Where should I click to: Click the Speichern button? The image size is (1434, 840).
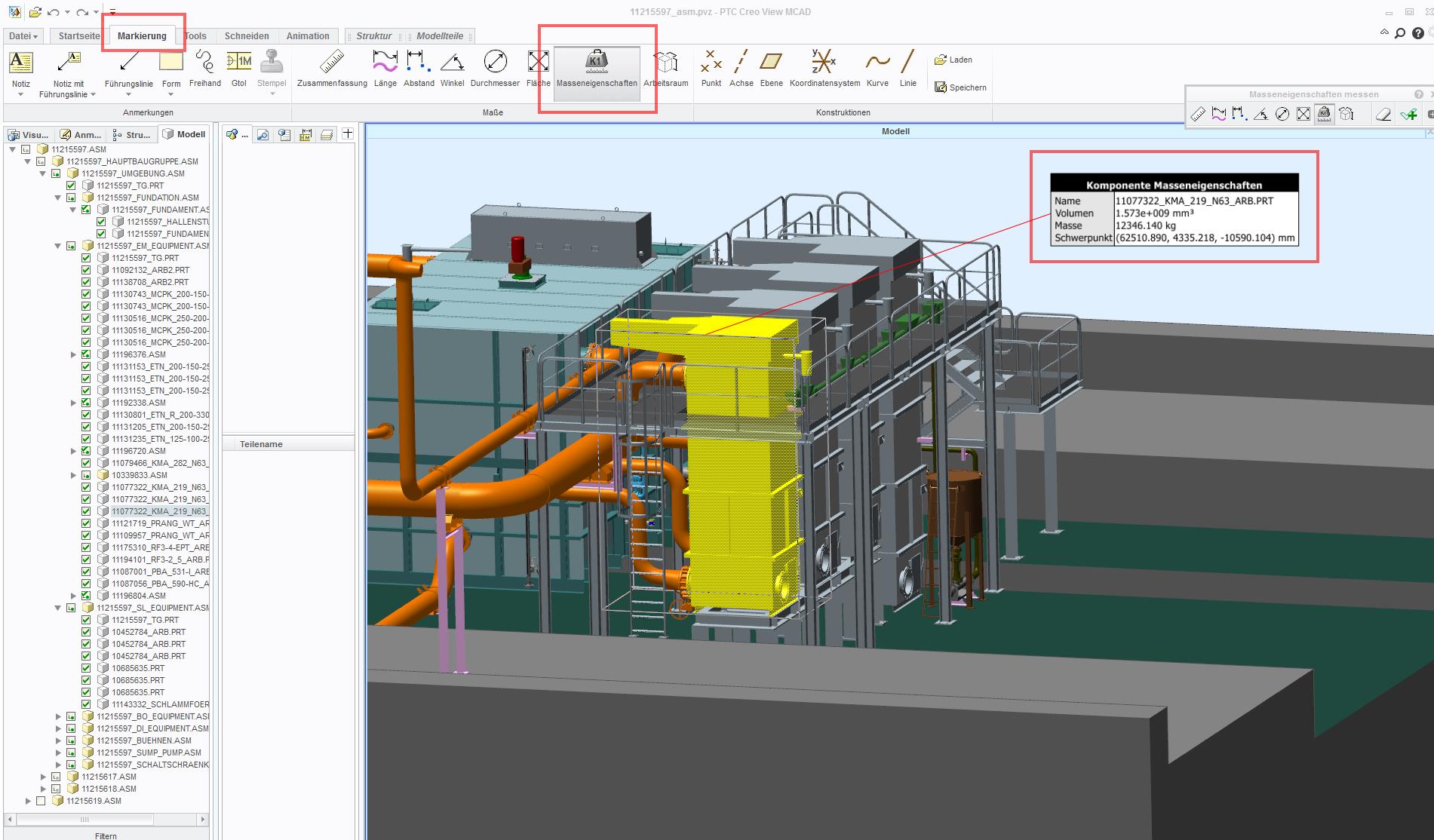point(960,87)
